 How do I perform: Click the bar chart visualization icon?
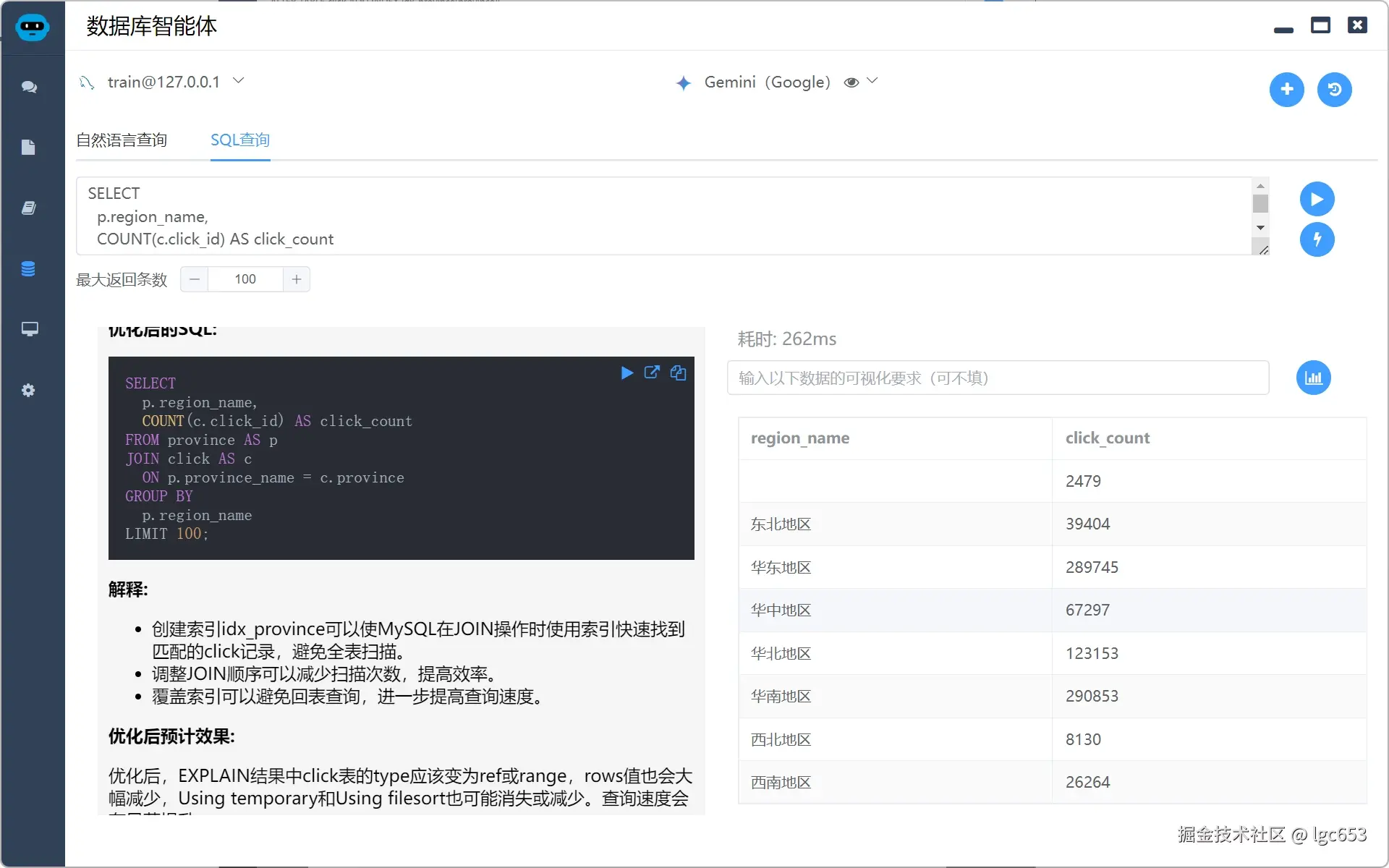(x=1313, y=377)
